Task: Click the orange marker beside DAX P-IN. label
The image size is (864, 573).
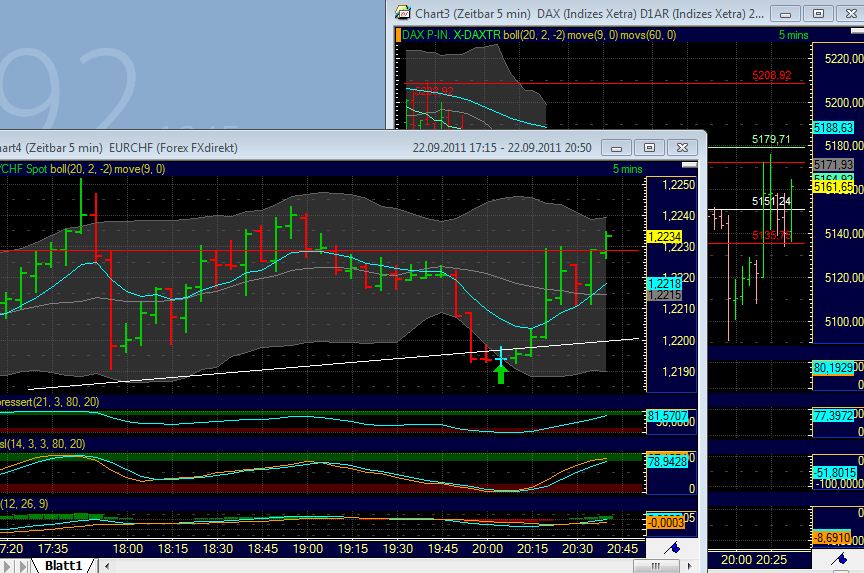Action: [398, 34]
